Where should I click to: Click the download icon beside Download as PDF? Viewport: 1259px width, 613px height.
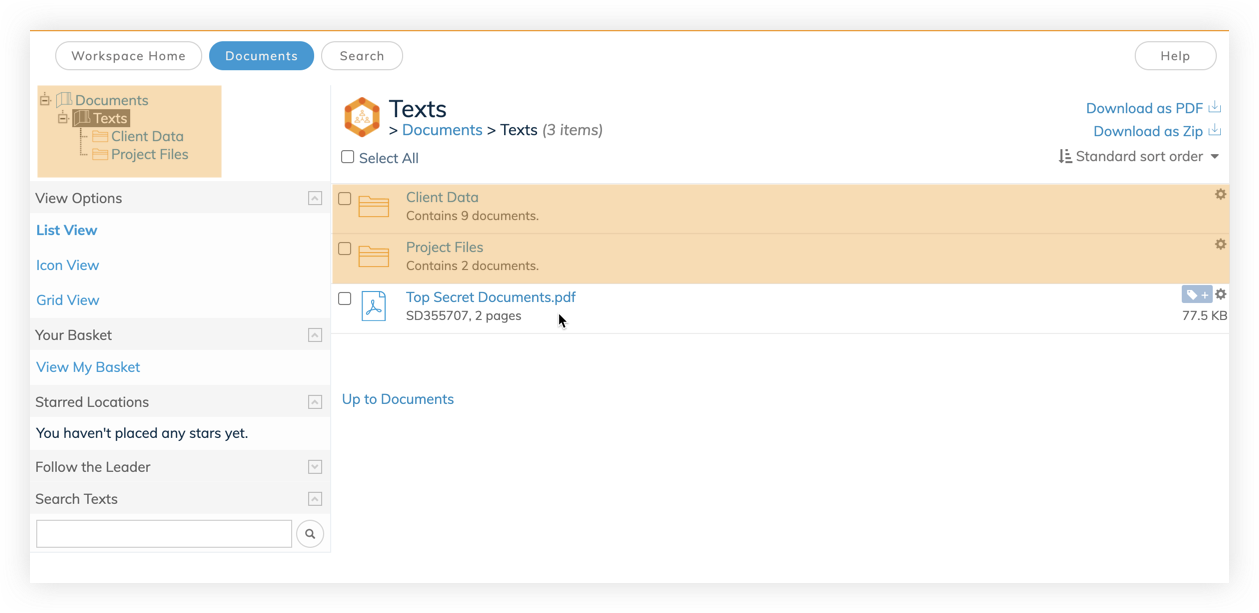1215,107
